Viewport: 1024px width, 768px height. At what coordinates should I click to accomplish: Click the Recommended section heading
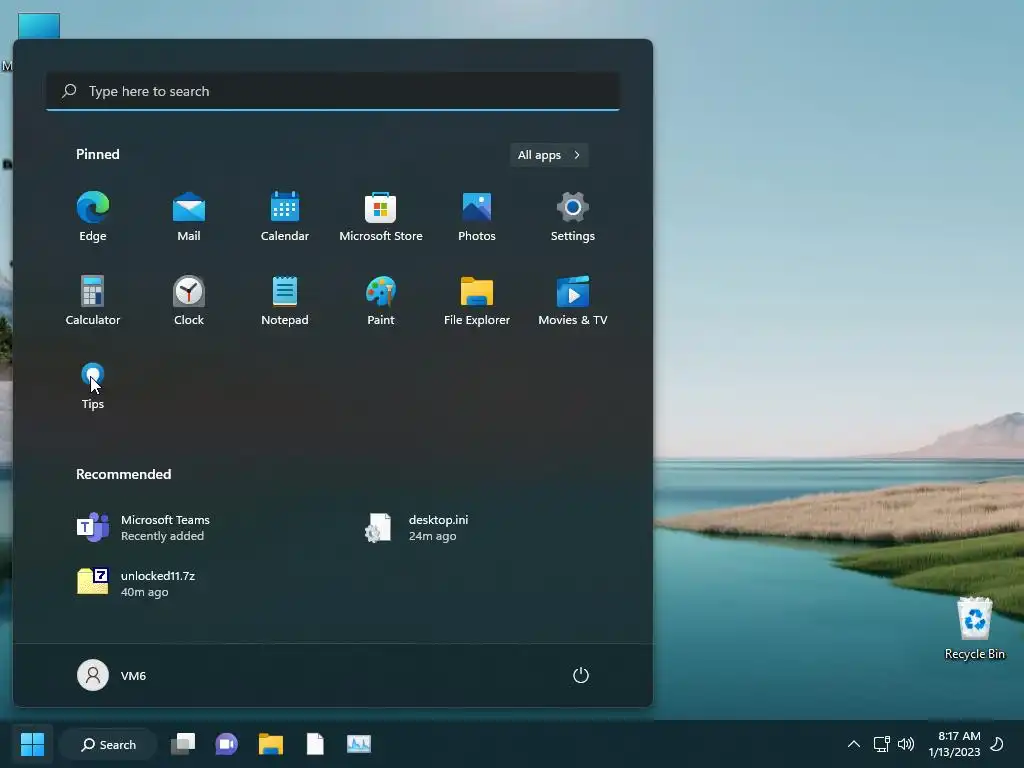click(x=123, y=474)
